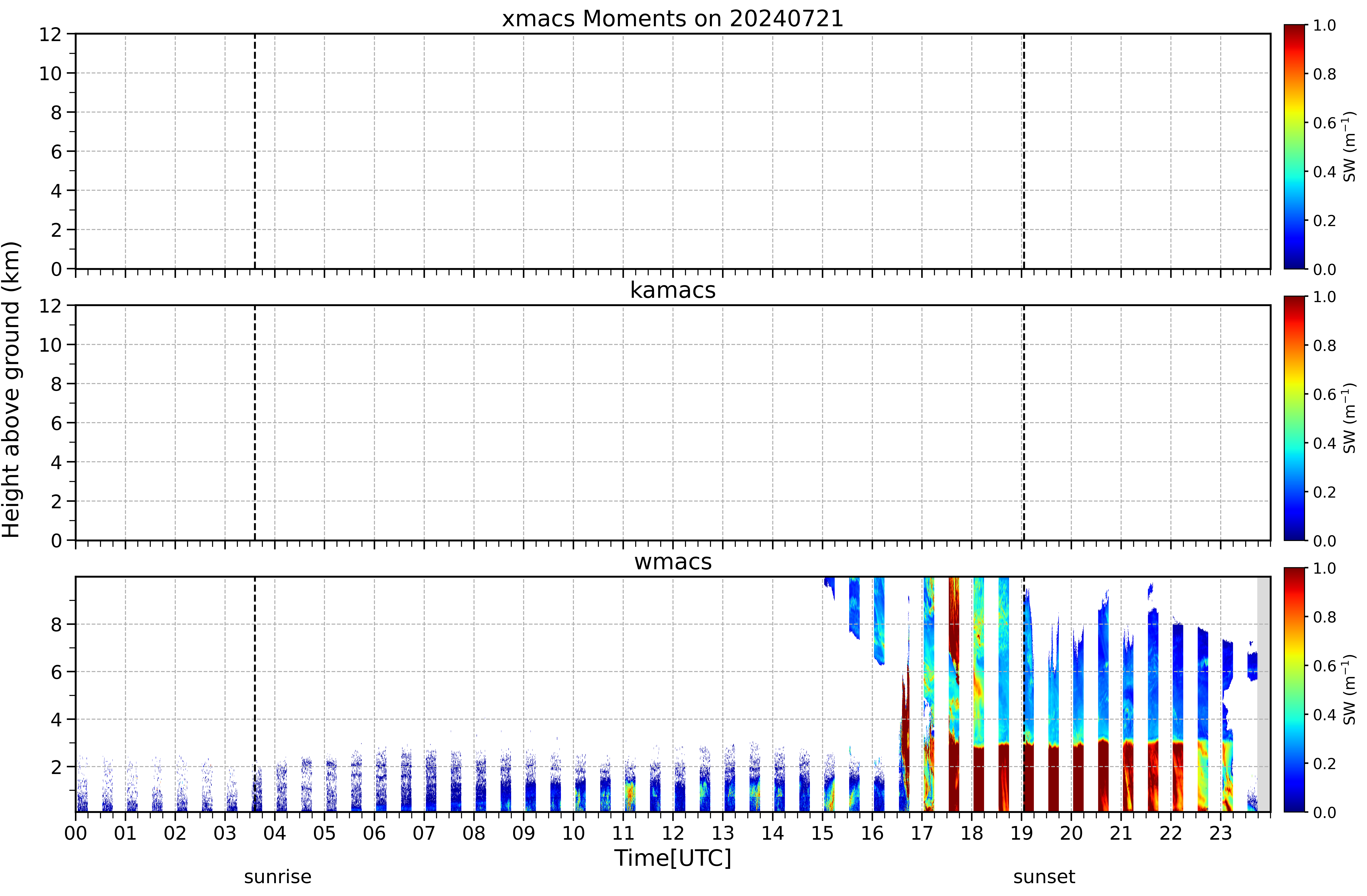The height and width of the screenshot is (896, 1367).
Task: Click the 'Time[UTC]' axis label
Action: point(673,858)
